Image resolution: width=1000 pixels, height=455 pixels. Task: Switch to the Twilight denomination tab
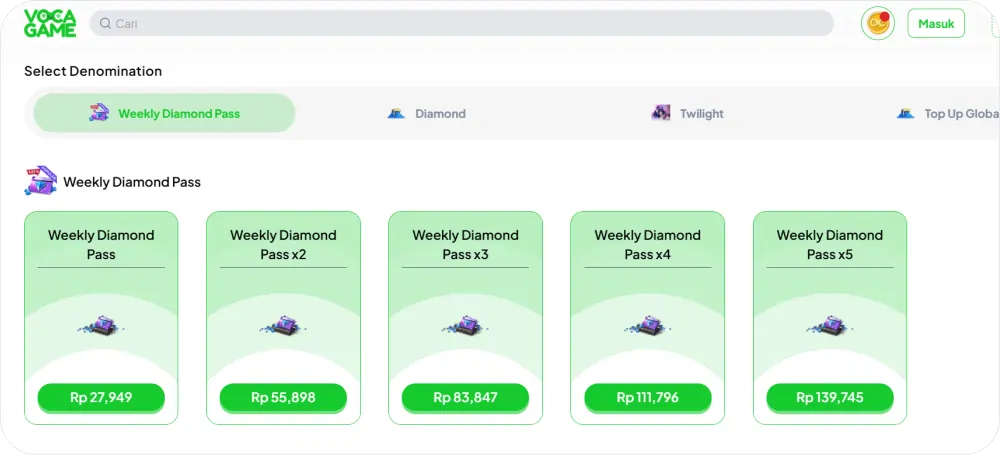click(x=701, y=113)
